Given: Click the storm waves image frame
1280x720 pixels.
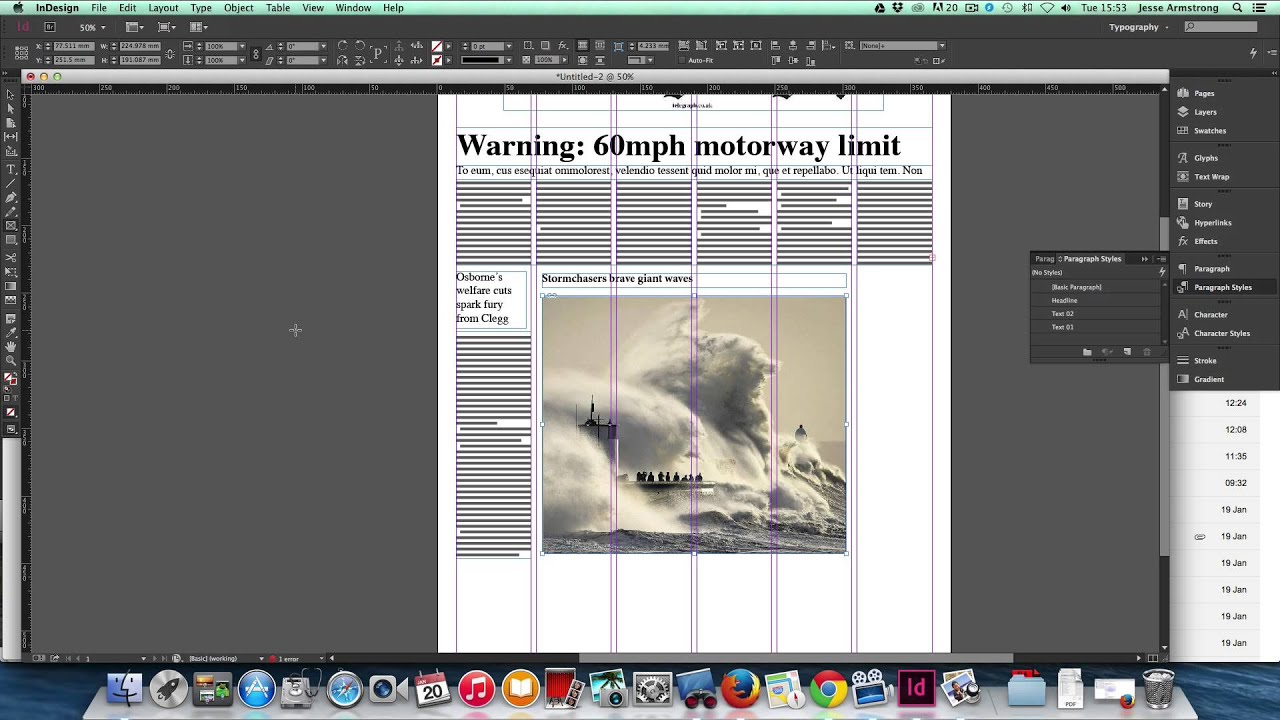Looking at the screenshot, I should 694,424.
